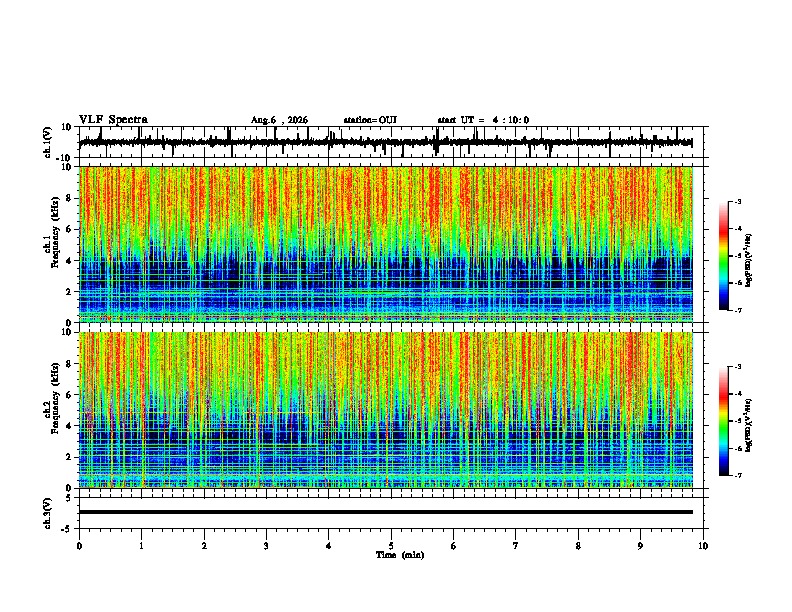Click the '8' kHz tick of ch.1 spectrogram
The image size is (792, 612).
click(x=69, y=198)
